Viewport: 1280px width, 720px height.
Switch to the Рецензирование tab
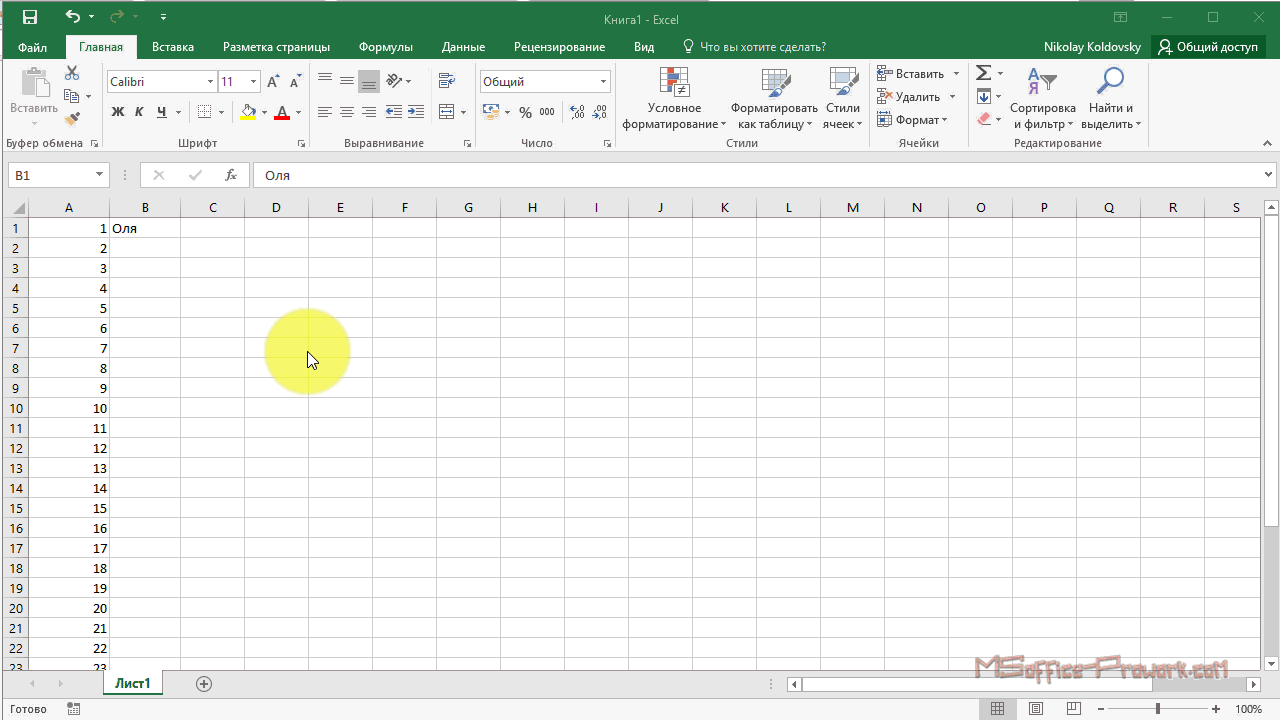pos(559,47)
